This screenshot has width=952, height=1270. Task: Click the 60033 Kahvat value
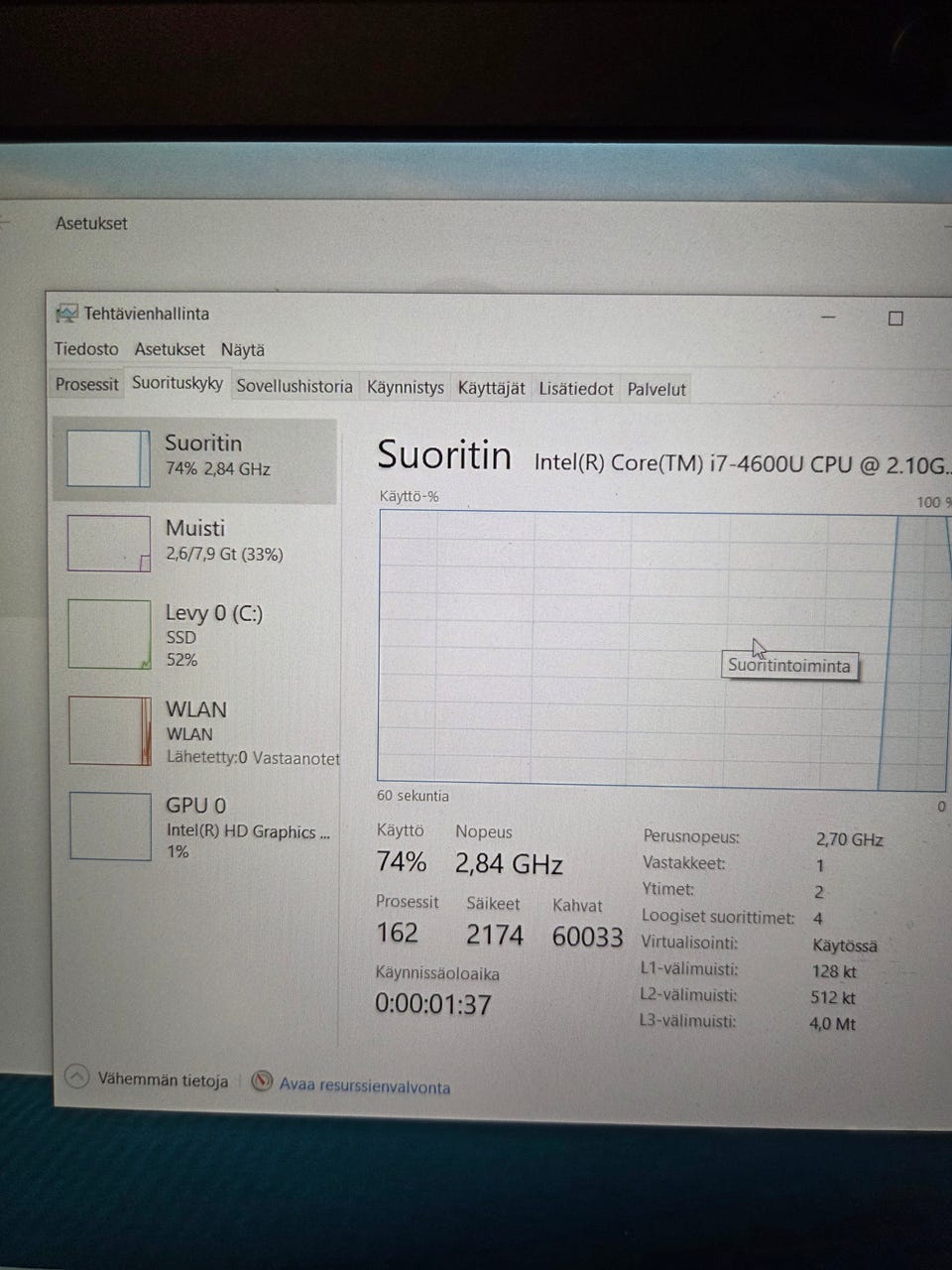coord(588,938)
